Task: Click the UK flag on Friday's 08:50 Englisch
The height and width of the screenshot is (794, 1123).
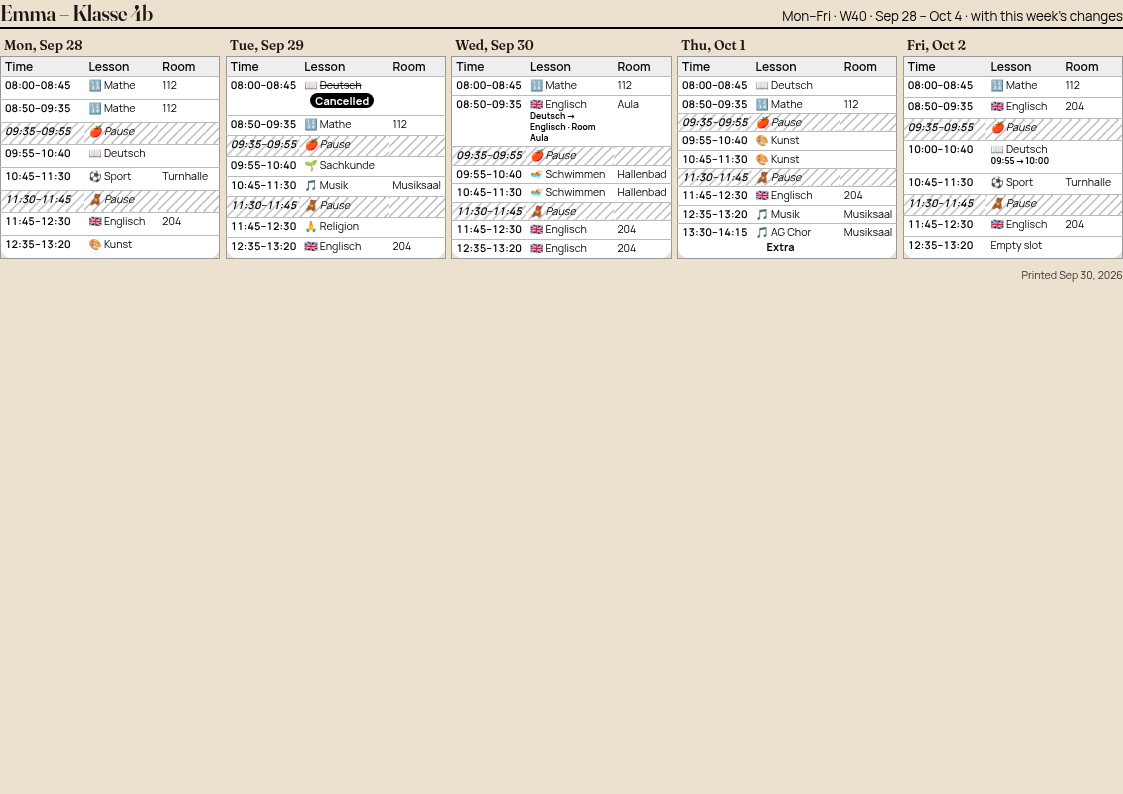Action: point(997,106)
